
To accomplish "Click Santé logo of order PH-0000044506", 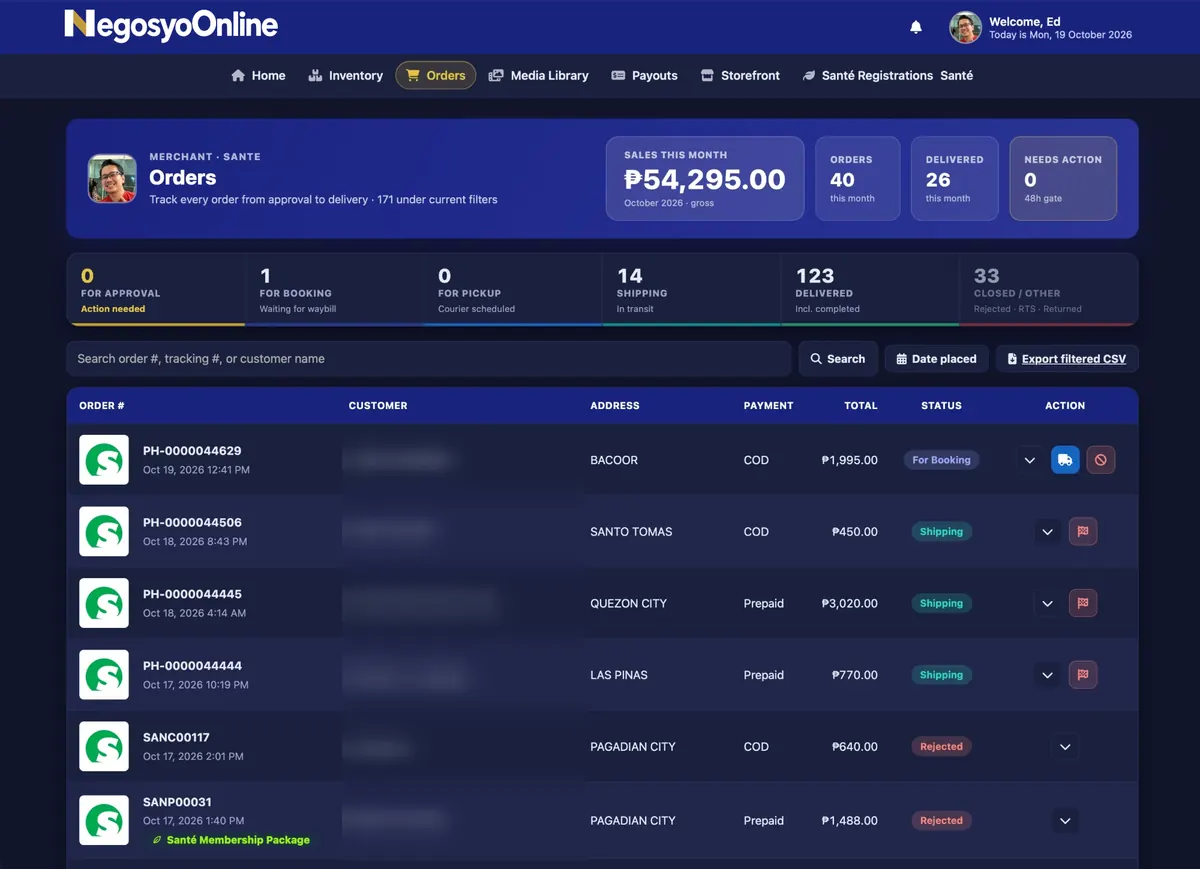I will pos(104,532).
